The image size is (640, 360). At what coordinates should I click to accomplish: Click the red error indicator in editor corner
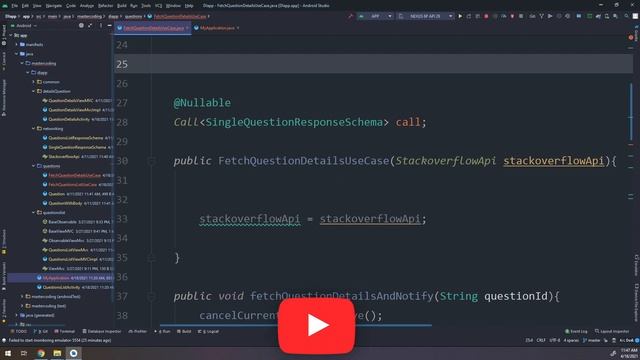[631, 38]
